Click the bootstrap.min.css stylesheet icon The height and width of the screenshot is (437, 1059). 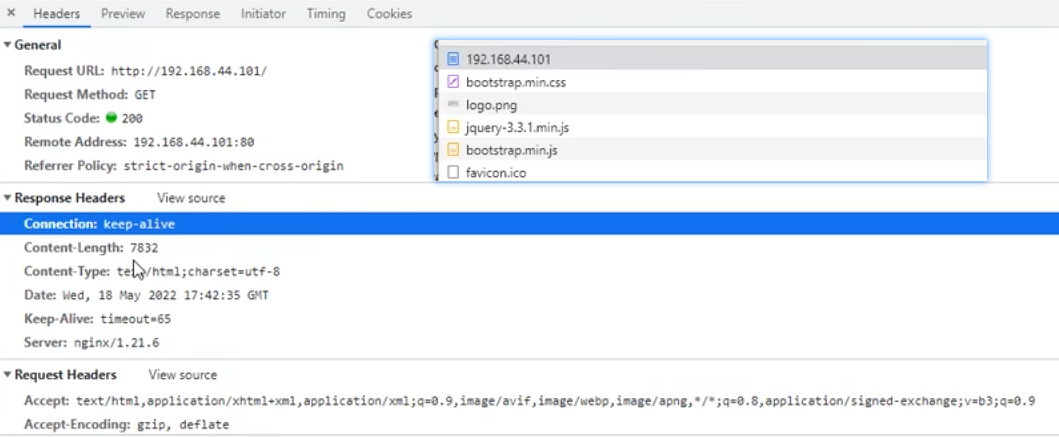pos(453,82)
